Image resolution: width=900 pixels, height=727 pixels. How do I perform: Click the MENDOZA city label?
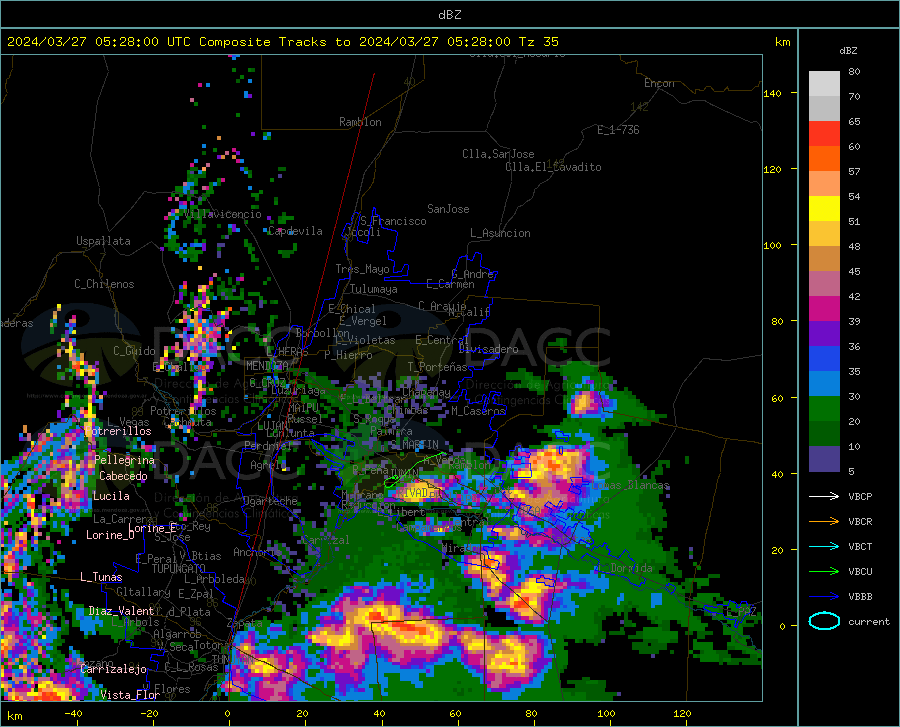coord(267,366)
